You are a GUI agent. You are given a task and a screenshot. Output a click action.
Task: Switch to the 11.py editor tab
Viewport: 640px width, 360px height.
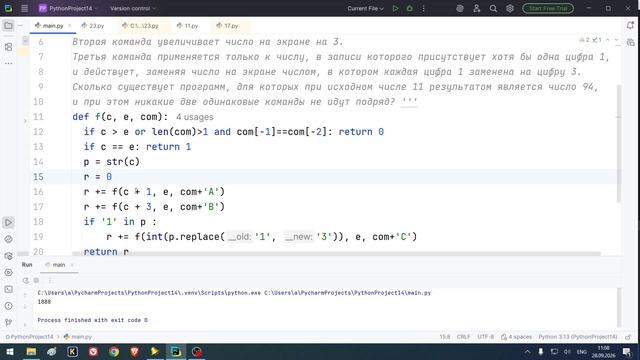point(187,26)
